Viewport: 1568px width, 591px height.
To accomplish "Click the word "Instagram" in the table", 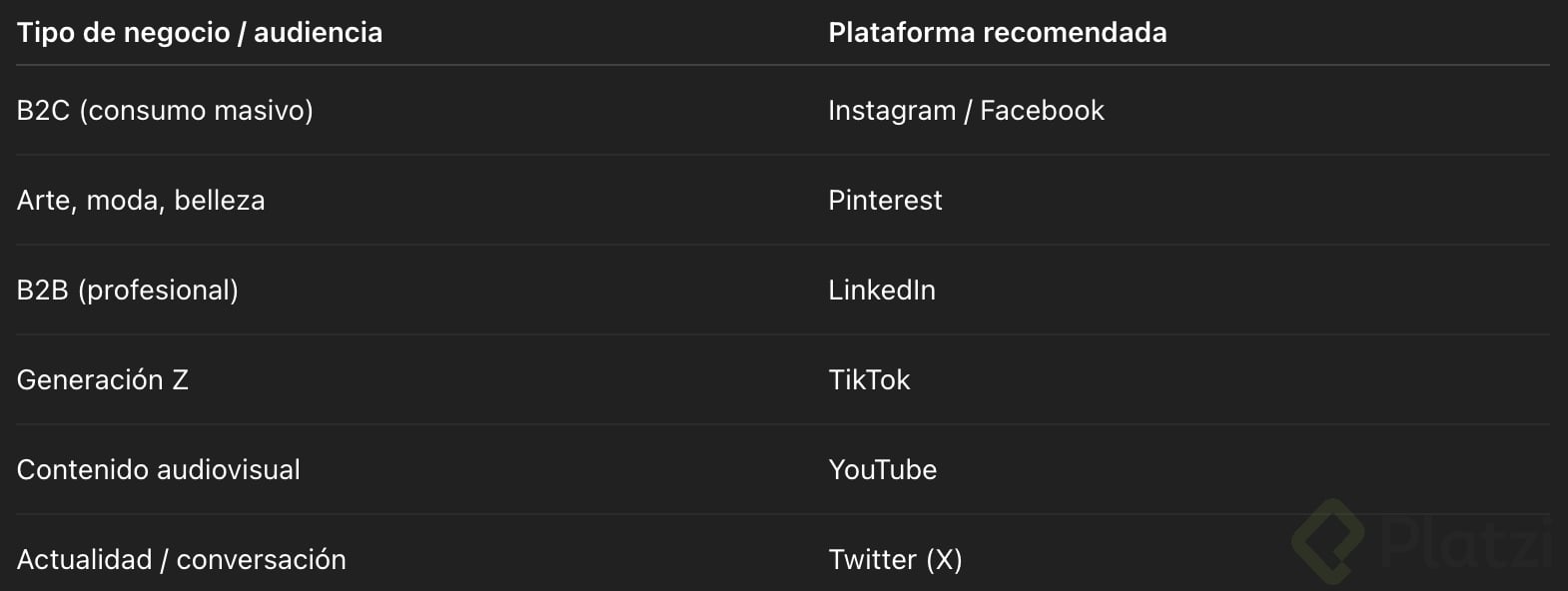I will point(892,110).
